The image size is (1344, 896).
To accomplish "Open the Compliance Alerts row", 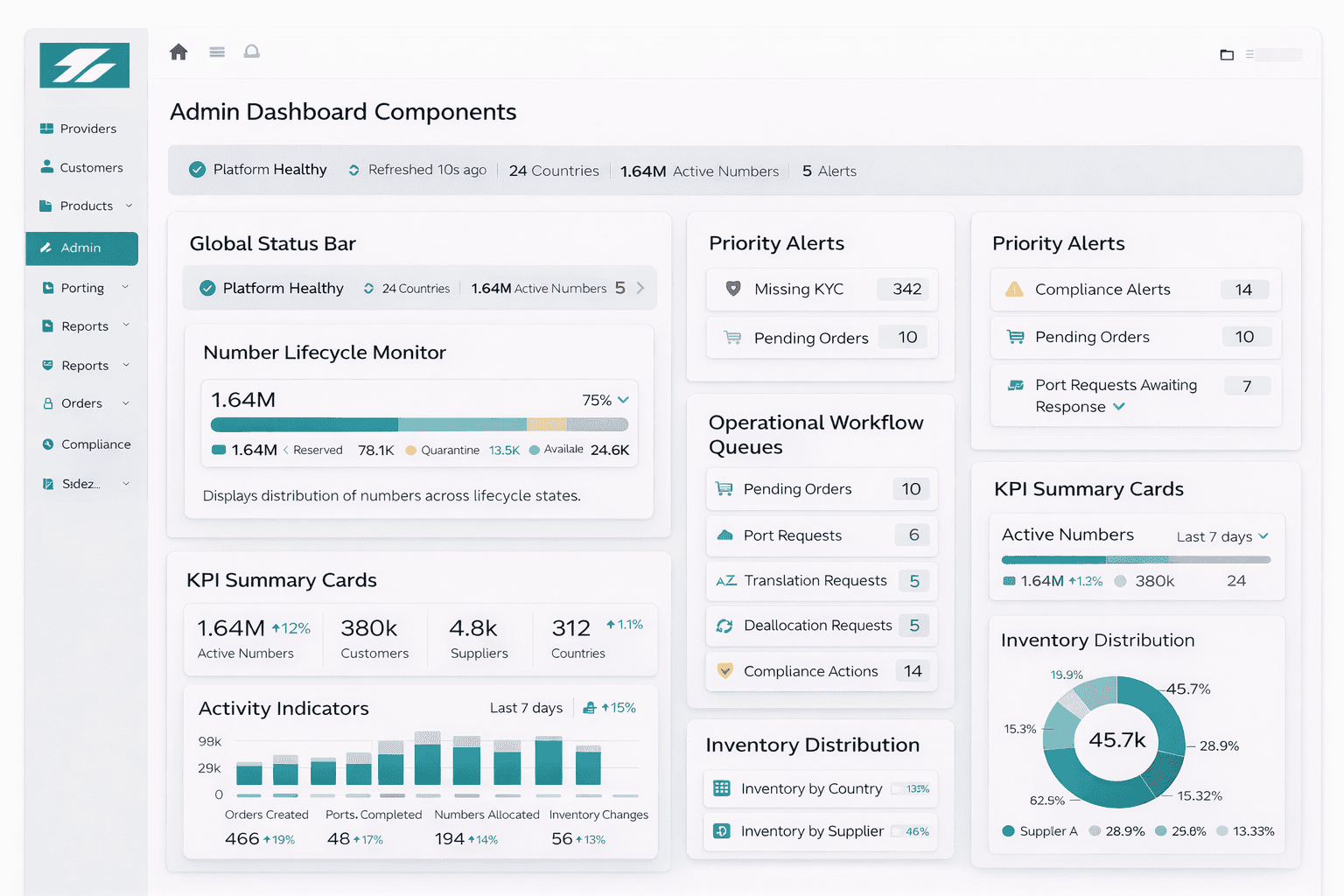I will (1136, 290).
